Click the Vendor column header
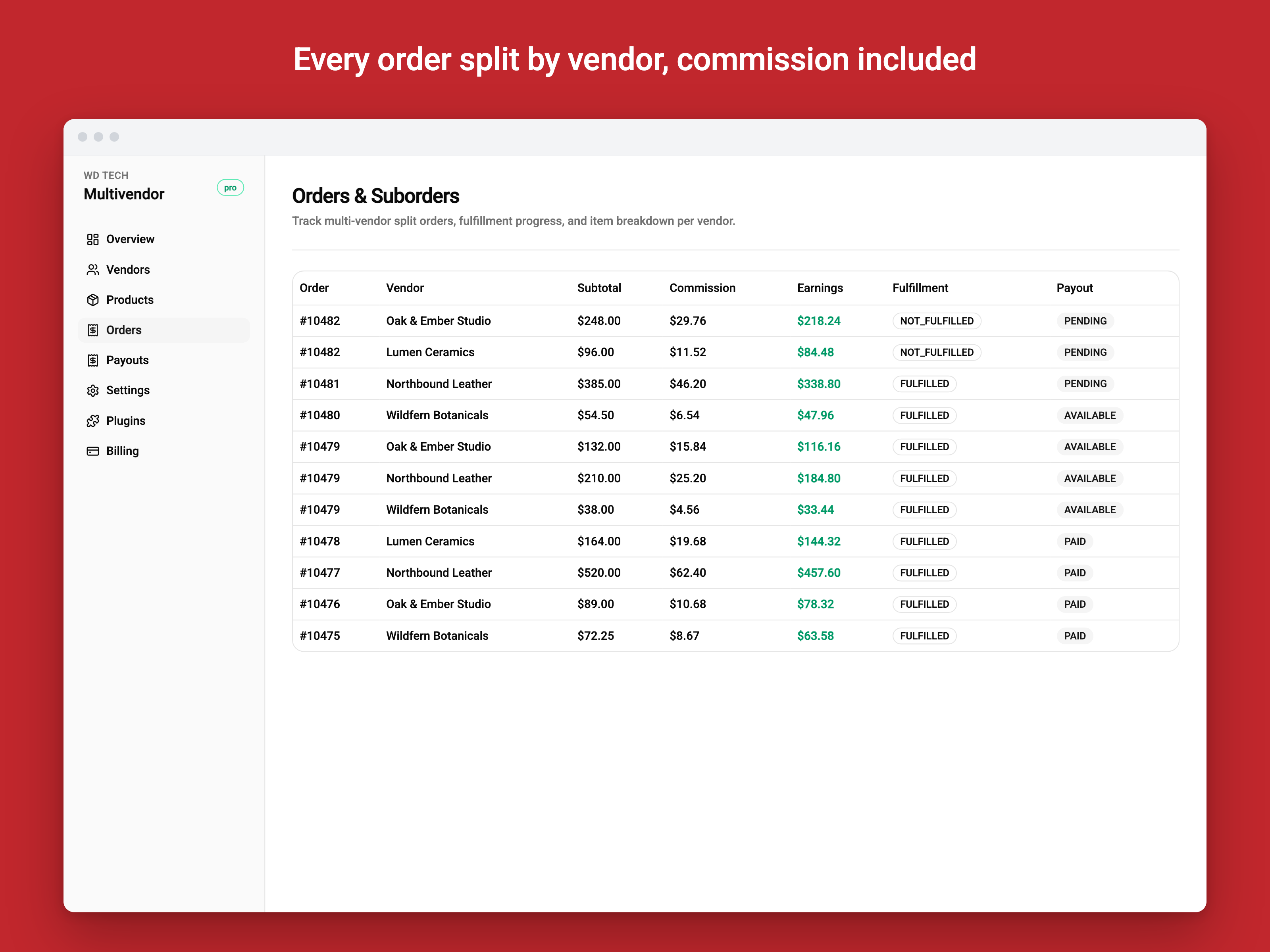 [405, 288]
